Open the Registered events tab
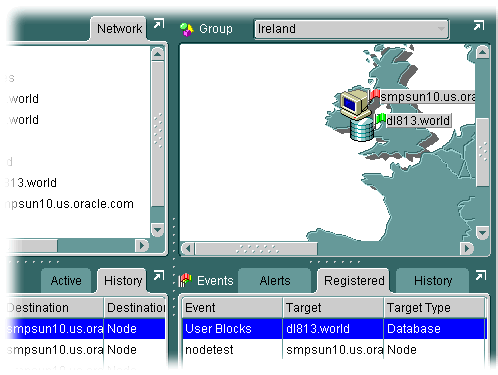 (354, 281)
